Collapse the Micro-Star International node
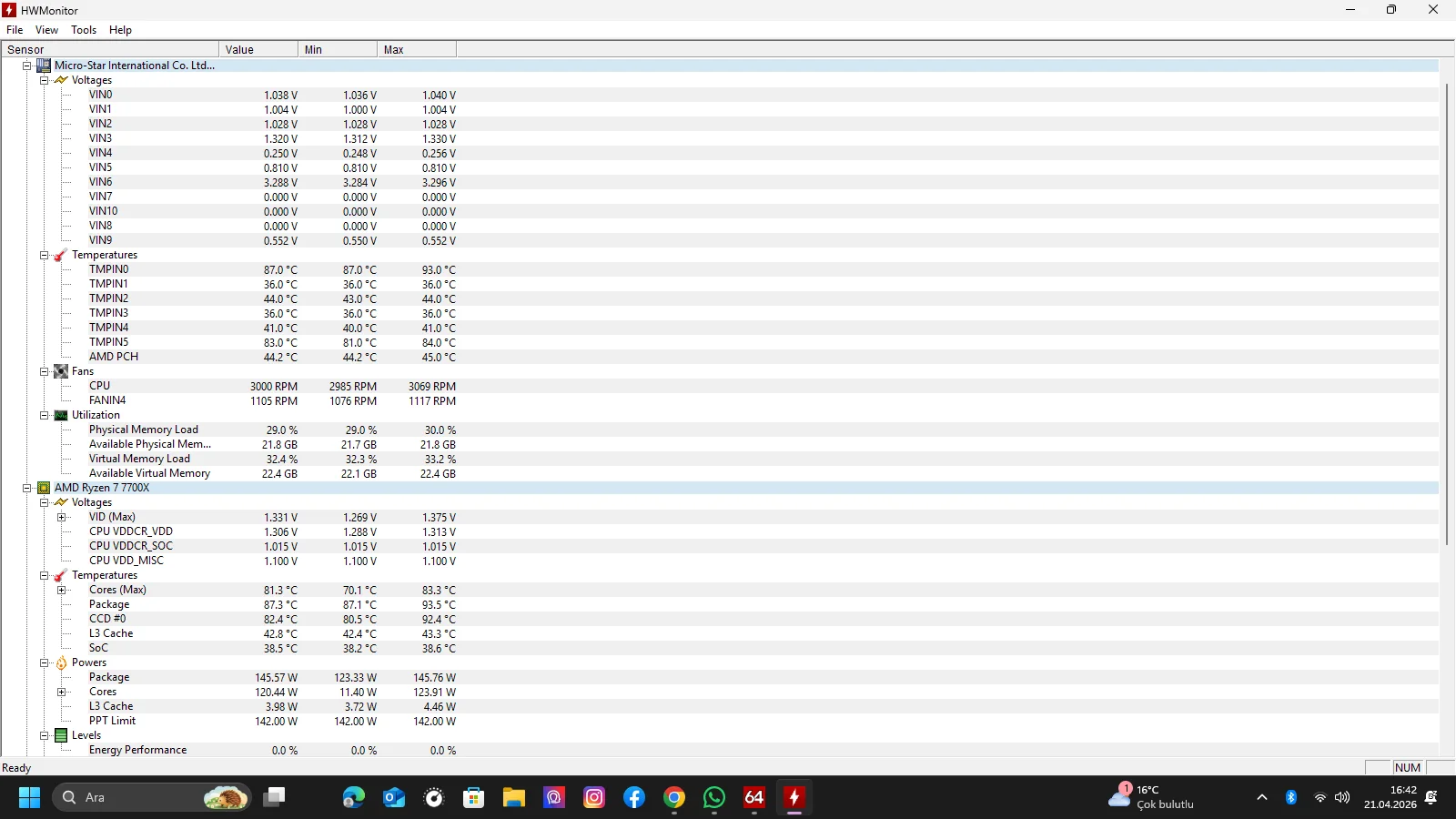Screen dimensions: 1456x819 tap(27, 66)
